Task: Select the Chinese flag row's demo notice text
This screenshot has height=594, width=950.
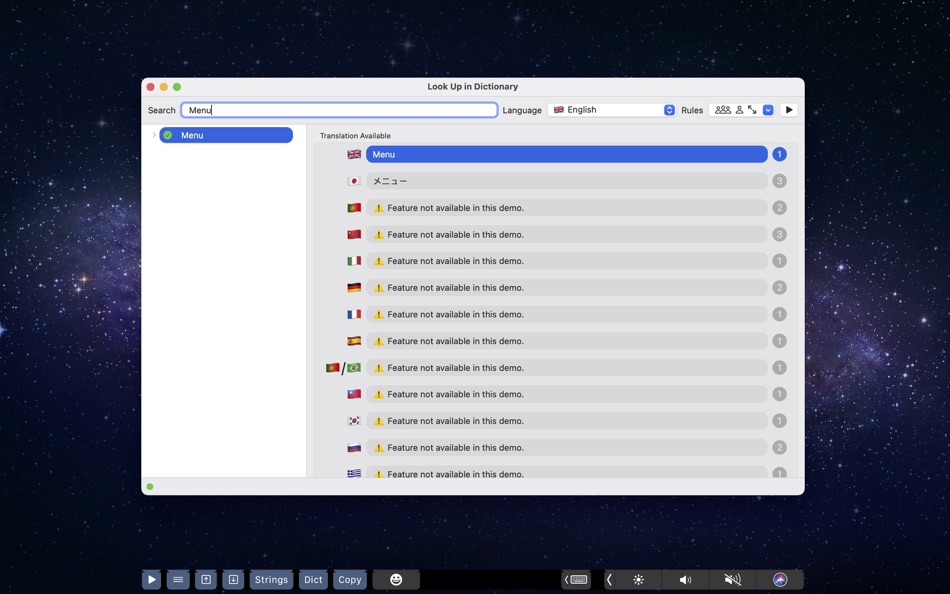Action: click(x=456, y=235)
